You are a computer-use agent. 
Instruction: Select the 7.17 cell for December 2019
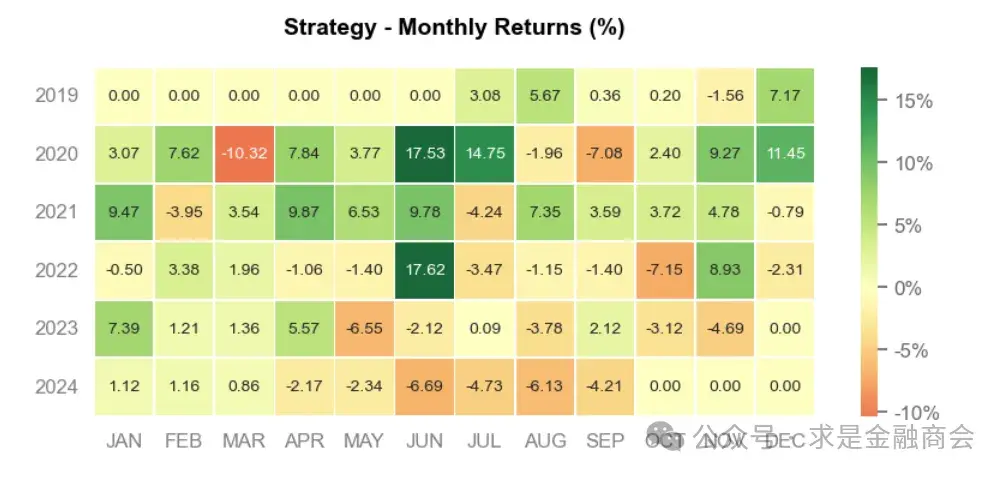pyautogui.click(x=786, y=96)
